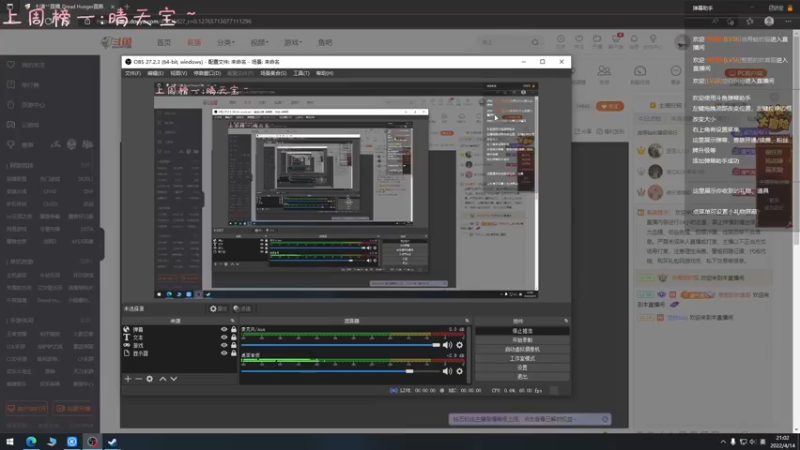Mute the 麦克风/Aux speaker icon
Image resolution: width=800 pixels, height=450 pixels.
[x=447, y=345]
